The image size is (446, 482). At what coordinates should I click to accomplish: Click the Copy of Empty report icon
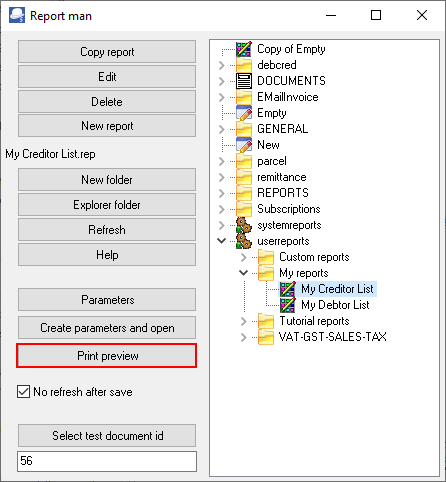(244, 49)
